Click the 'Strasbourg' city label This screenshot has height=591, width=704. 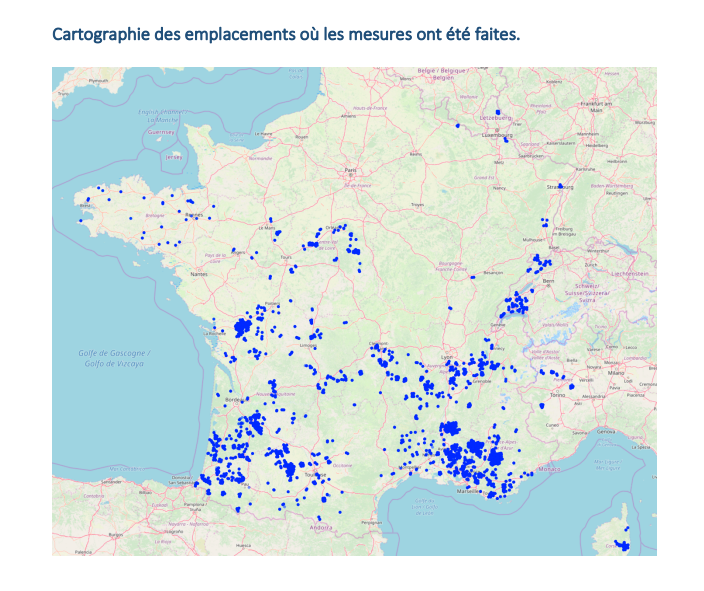click(x=560, y=187)
